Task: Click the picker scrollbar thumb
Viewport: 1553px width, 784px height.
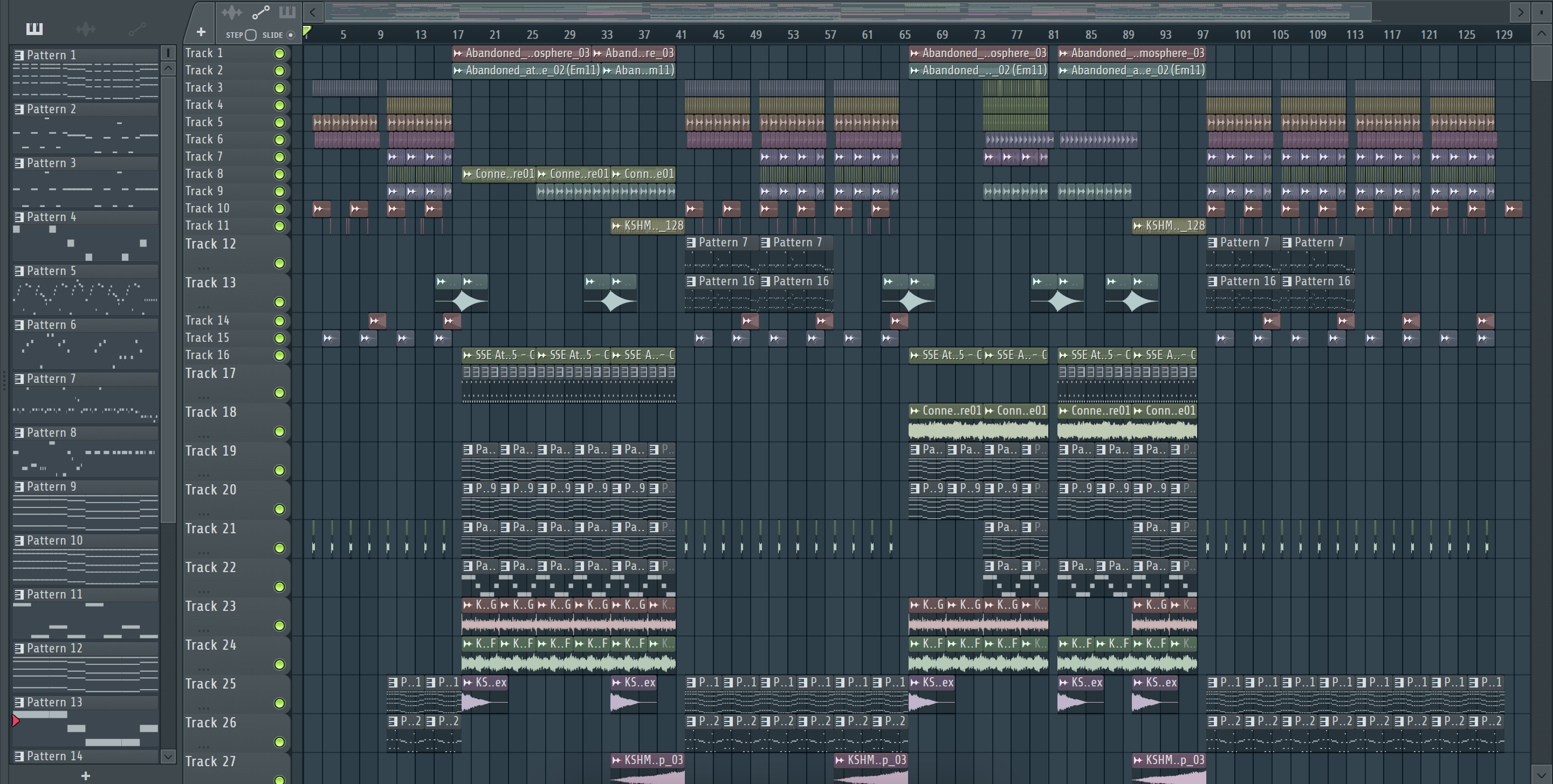Action: pyautogui.click(x=168, y=298)
